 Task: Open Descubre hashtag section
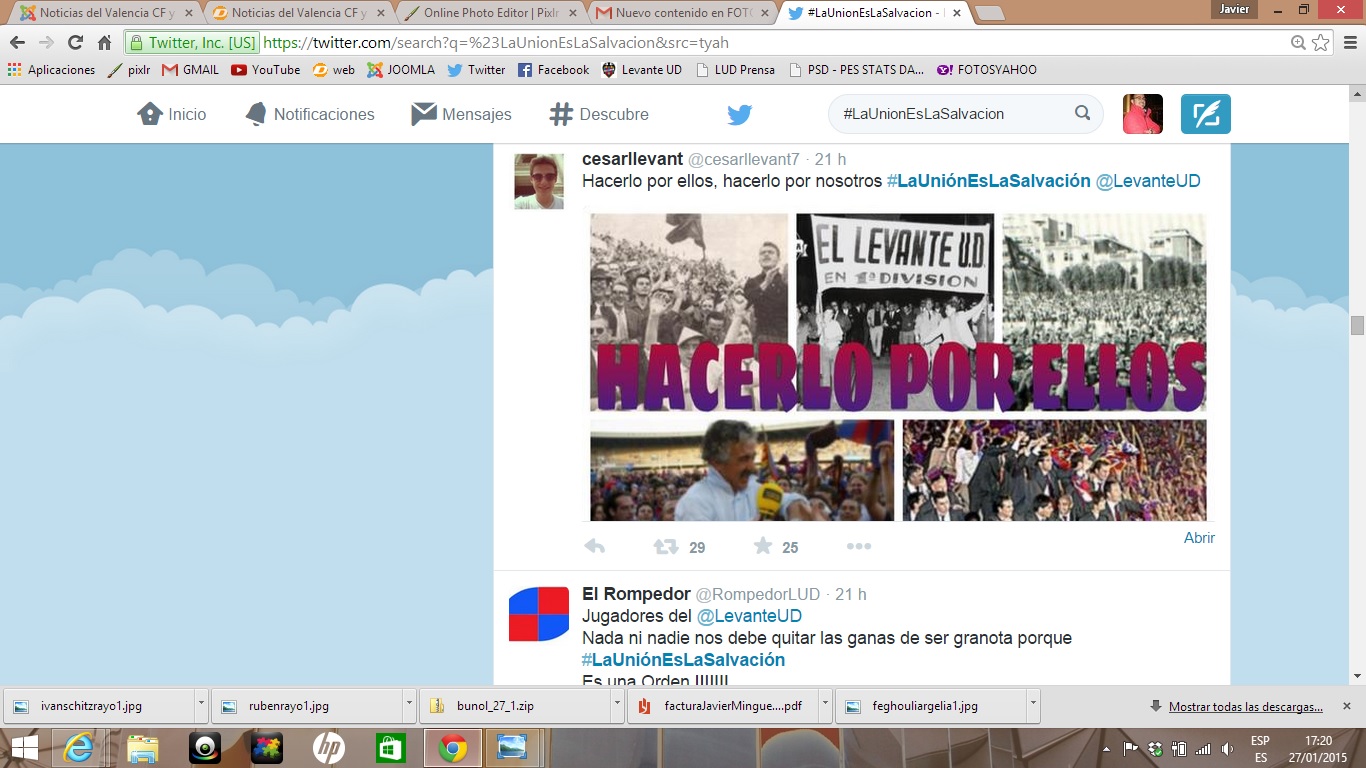pyautogui.click(x=599, y=114)
